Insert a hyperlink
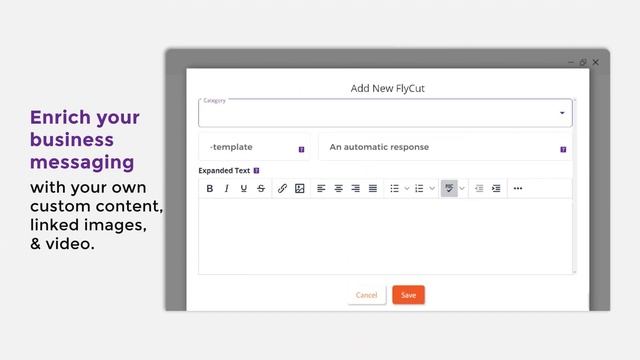Image resolution: width=640 pixels, height=360 pixels. coord(282,188)
